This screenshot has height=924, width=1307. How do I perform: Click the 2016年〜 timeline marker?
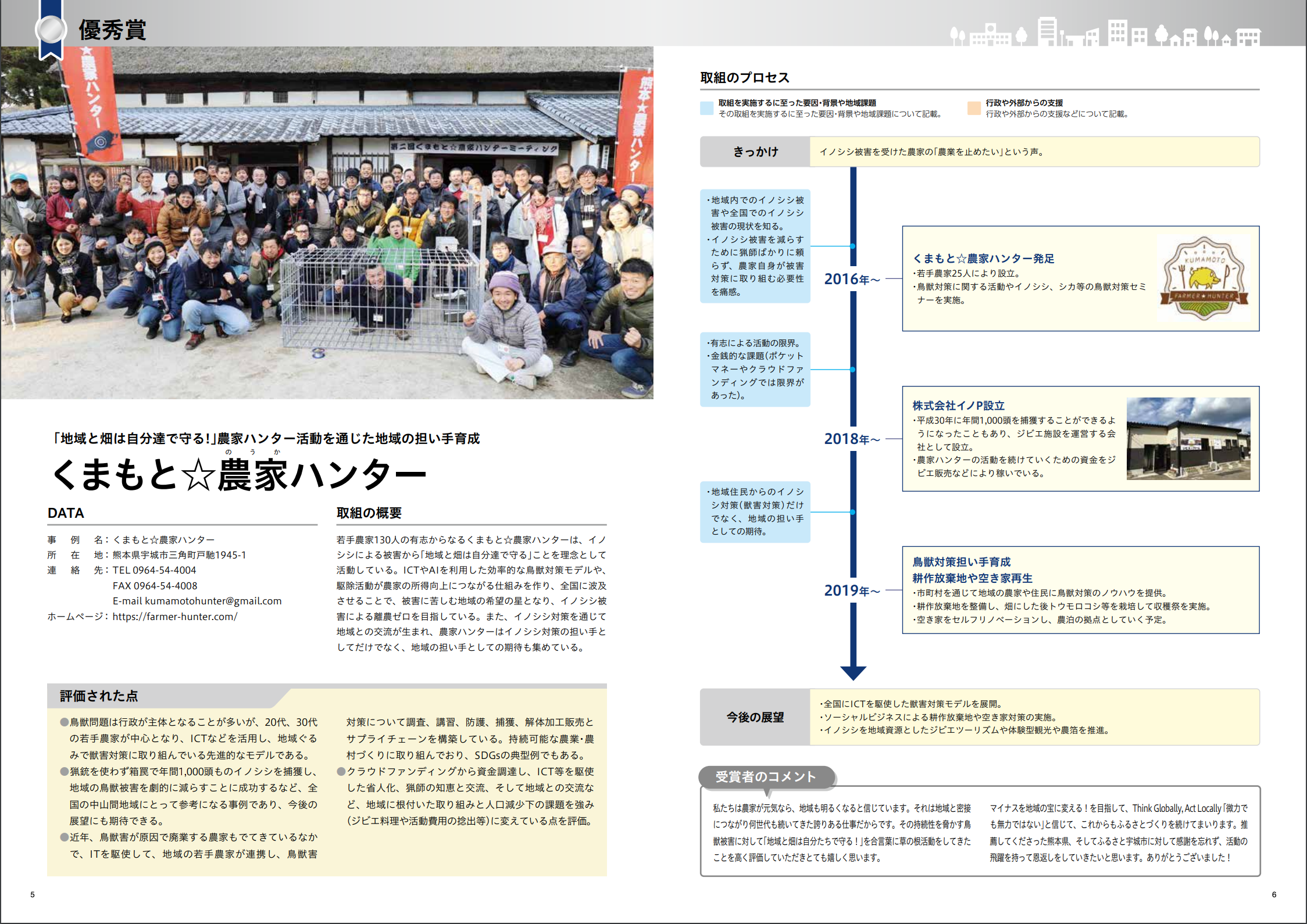852,280
